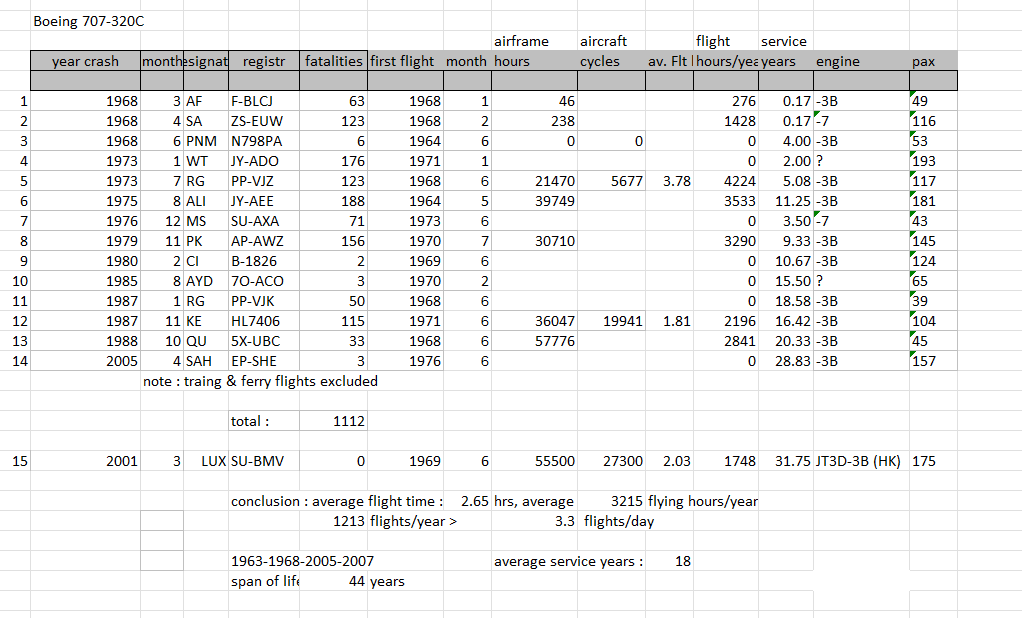The height and width of the screenshot is (618, 1022).
Task: Select pax cell 193
Action: [x=933, y=161]
